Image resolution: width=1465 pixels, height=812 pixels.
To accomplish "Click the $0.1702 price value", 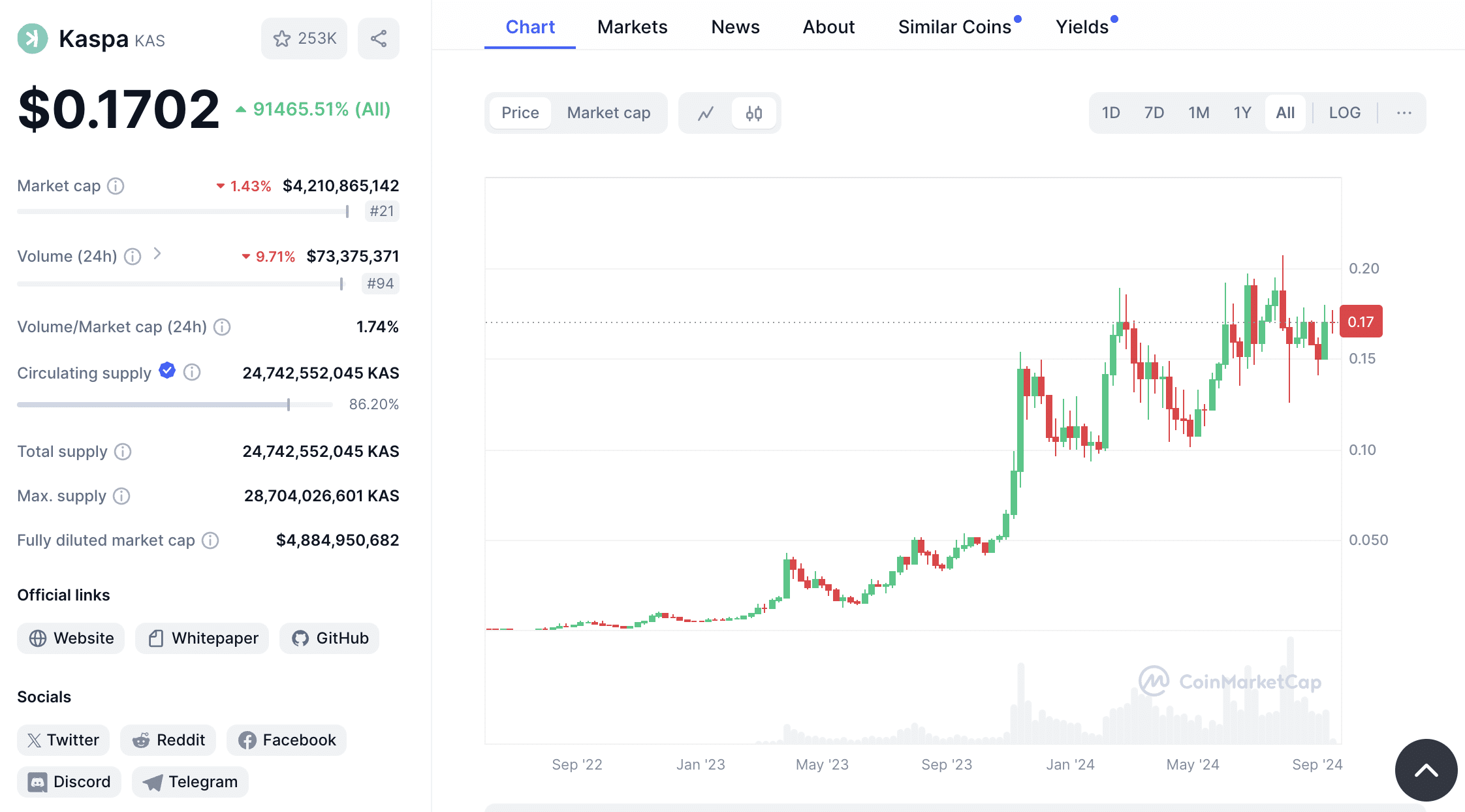I will click(x=119, y=109).
